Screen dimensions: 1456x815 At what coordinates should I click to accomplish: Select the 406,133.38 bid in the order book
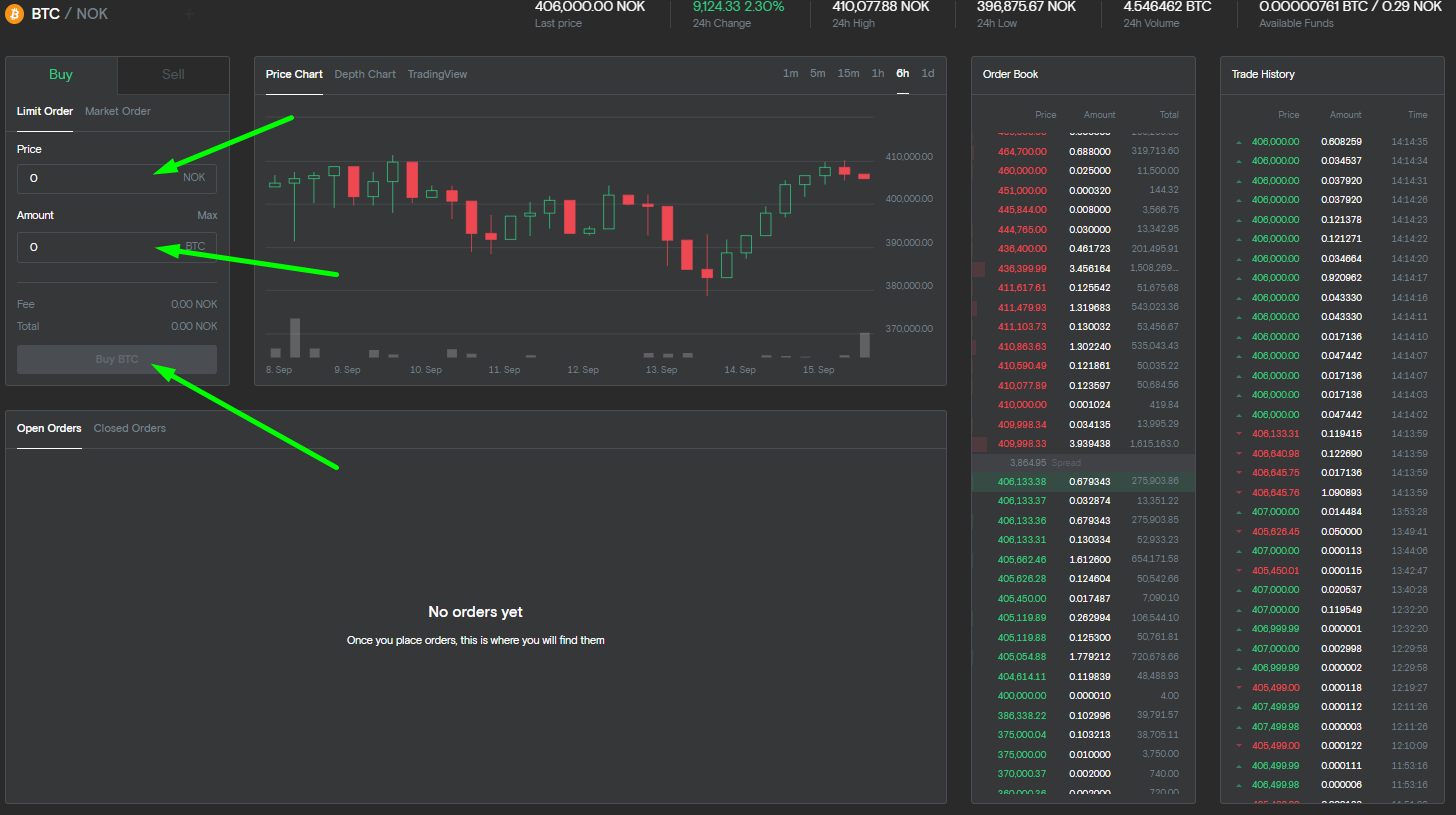[x=1083, y=481]
